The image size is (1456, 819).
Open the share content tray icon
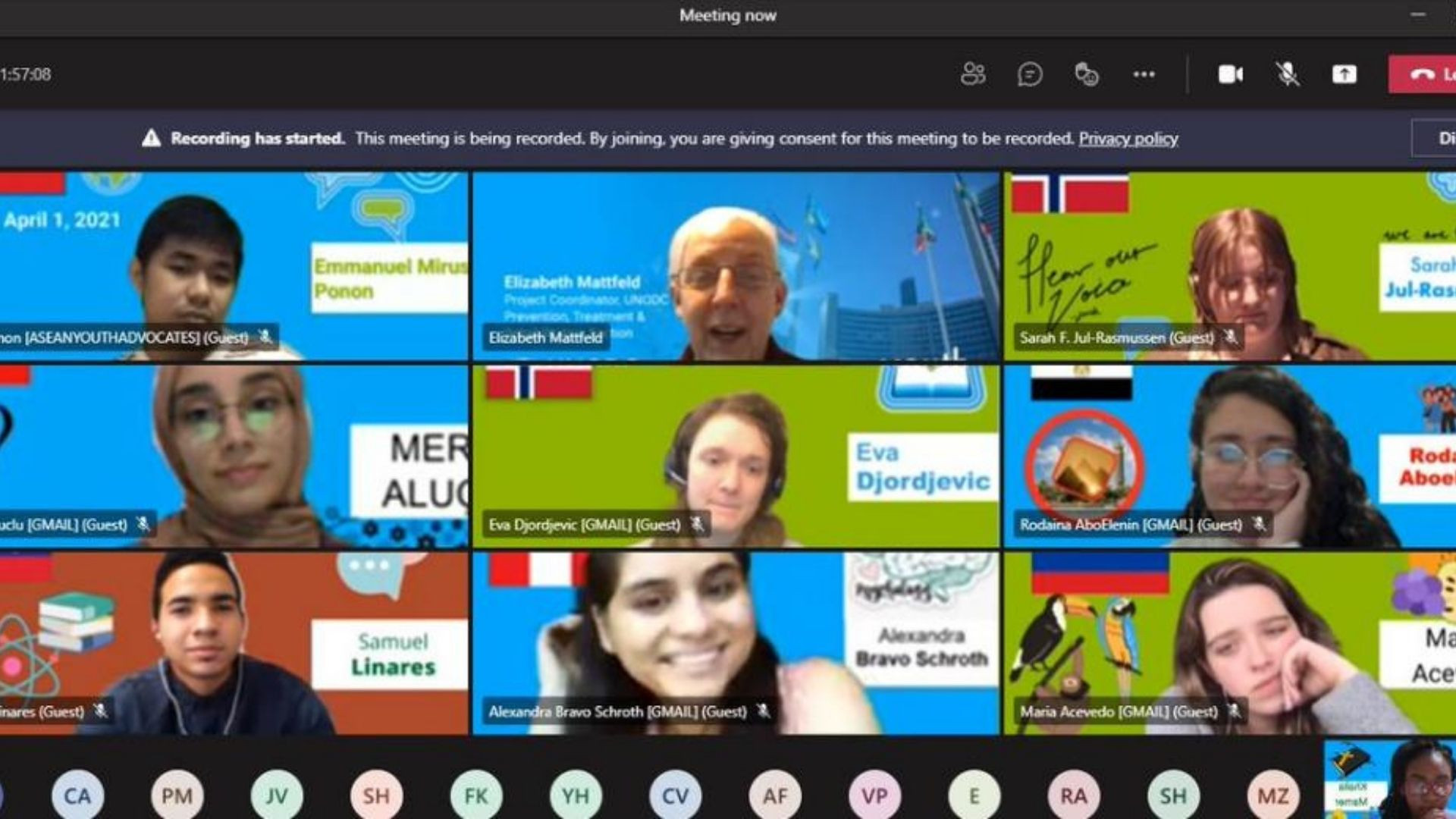[x=1344, y=74]
